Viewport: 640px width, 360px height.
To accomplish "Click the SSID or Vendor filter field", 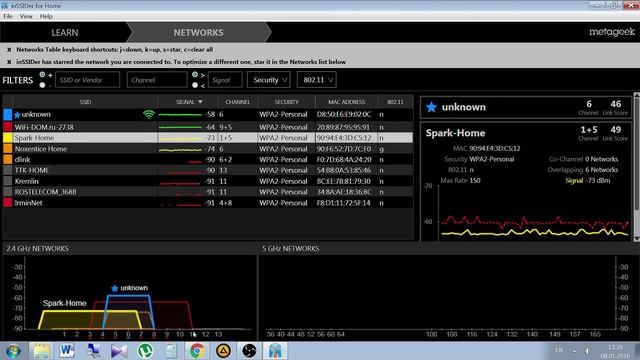I will pyautogui.click(x=87, y=80).
